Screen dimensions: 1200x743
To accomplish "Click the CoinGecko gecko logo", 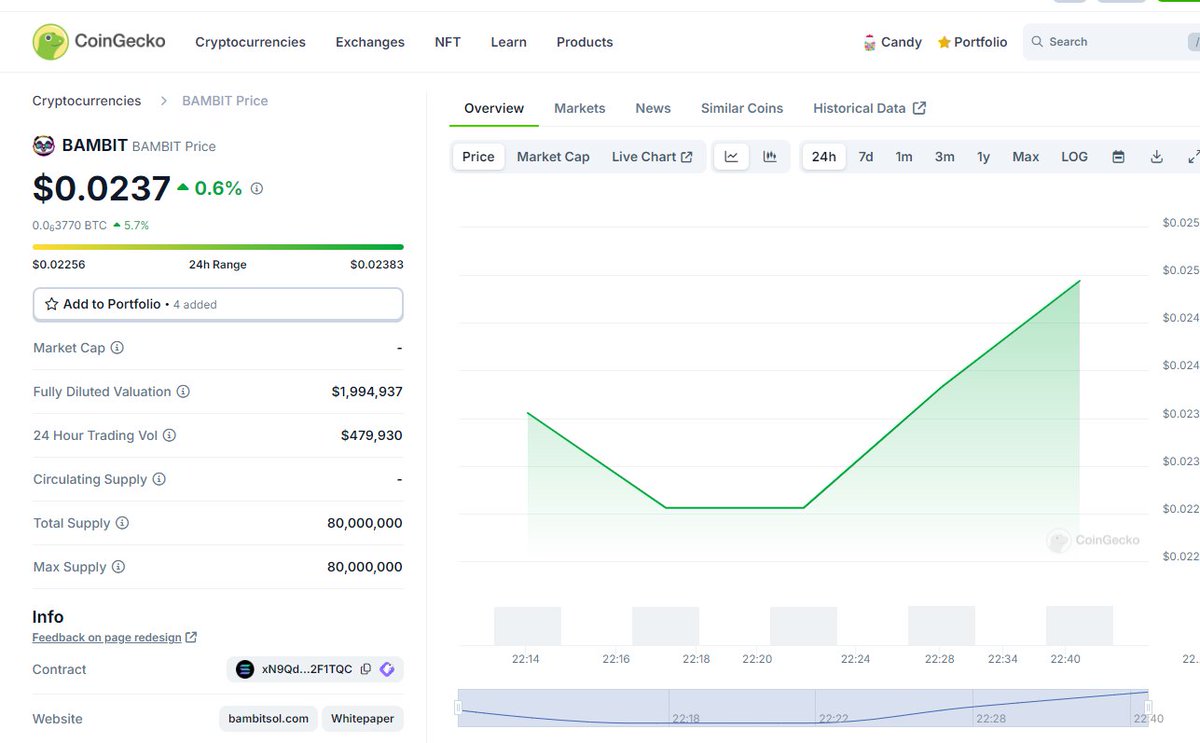I will click(x=50, y=42).
